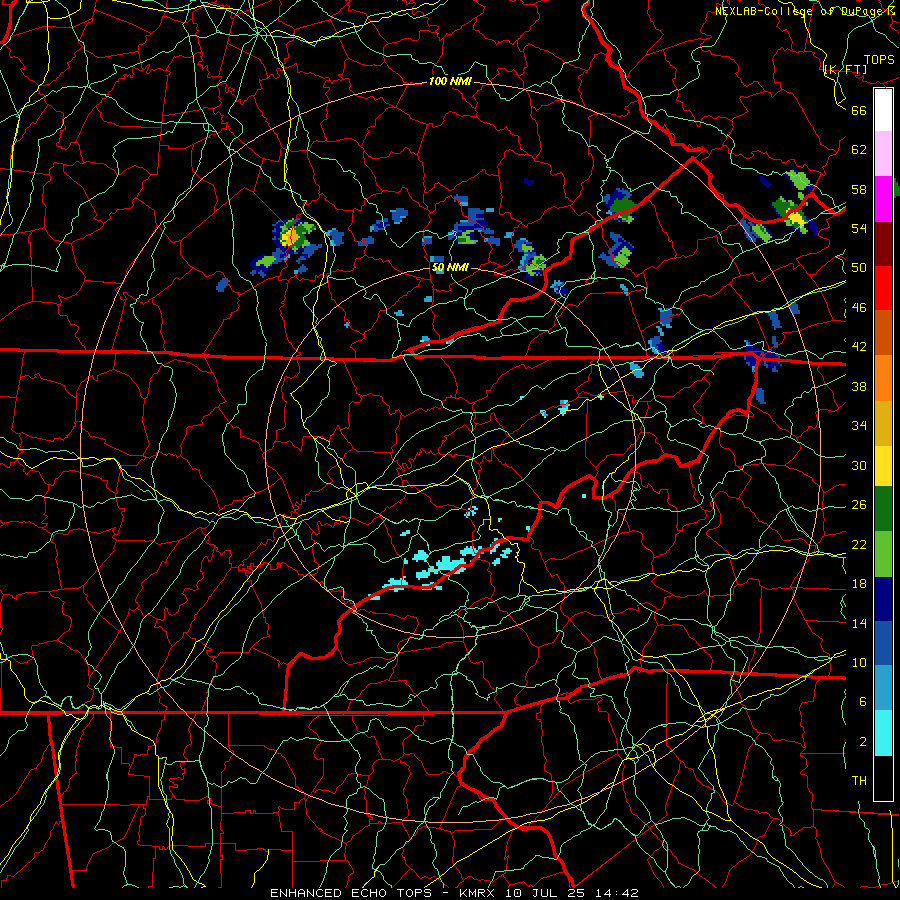Click the '18' legend value

[859, 584]
